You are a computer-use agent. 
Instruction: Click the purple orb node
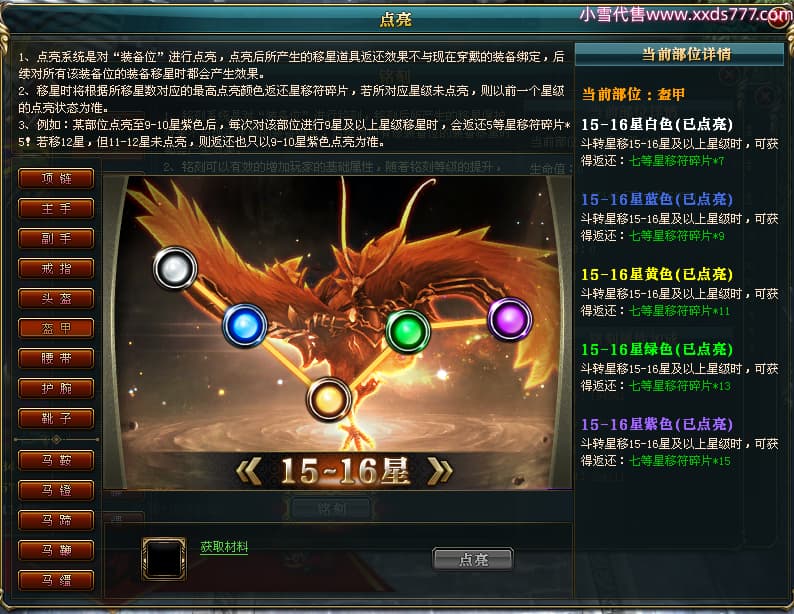coord(510,319)
